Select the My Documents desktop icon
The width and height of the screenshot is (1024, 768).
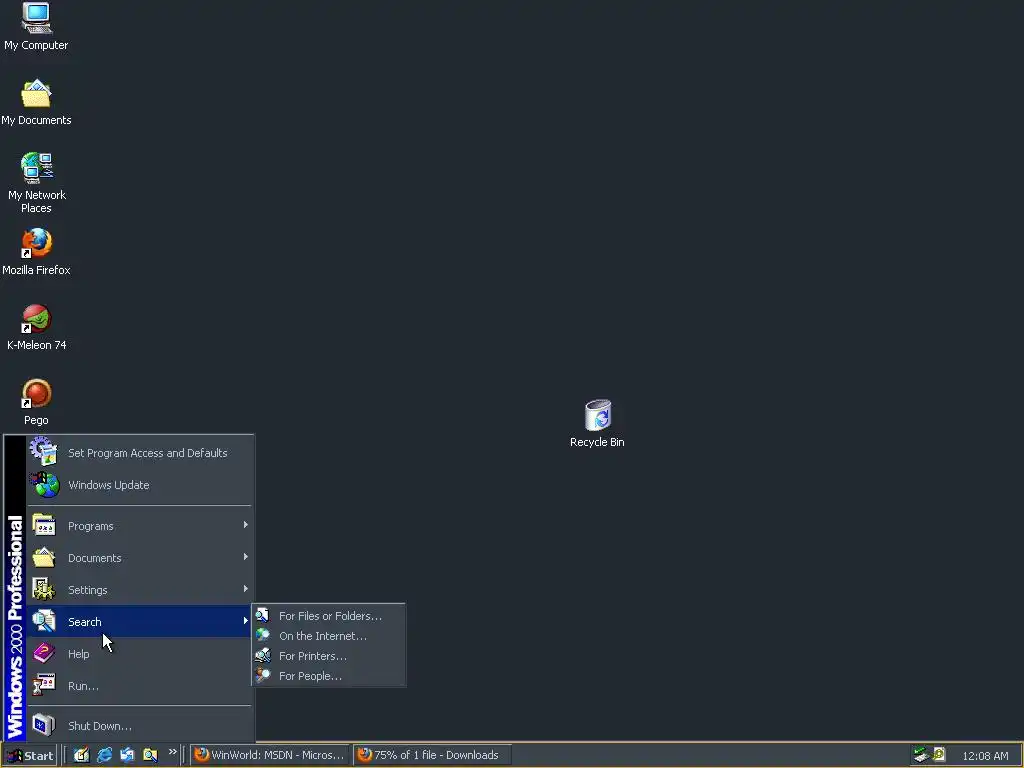point(36,102)
